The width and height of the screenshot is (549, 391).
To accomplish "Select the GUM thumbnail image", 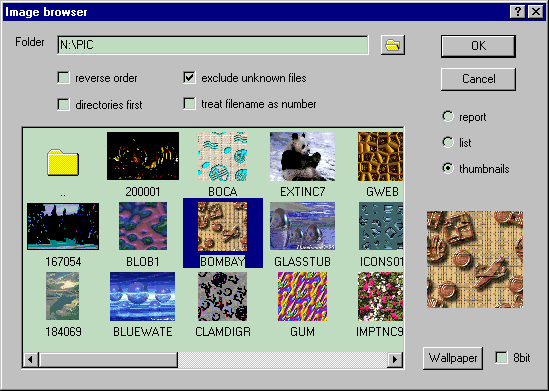I will tap(302, 296).
